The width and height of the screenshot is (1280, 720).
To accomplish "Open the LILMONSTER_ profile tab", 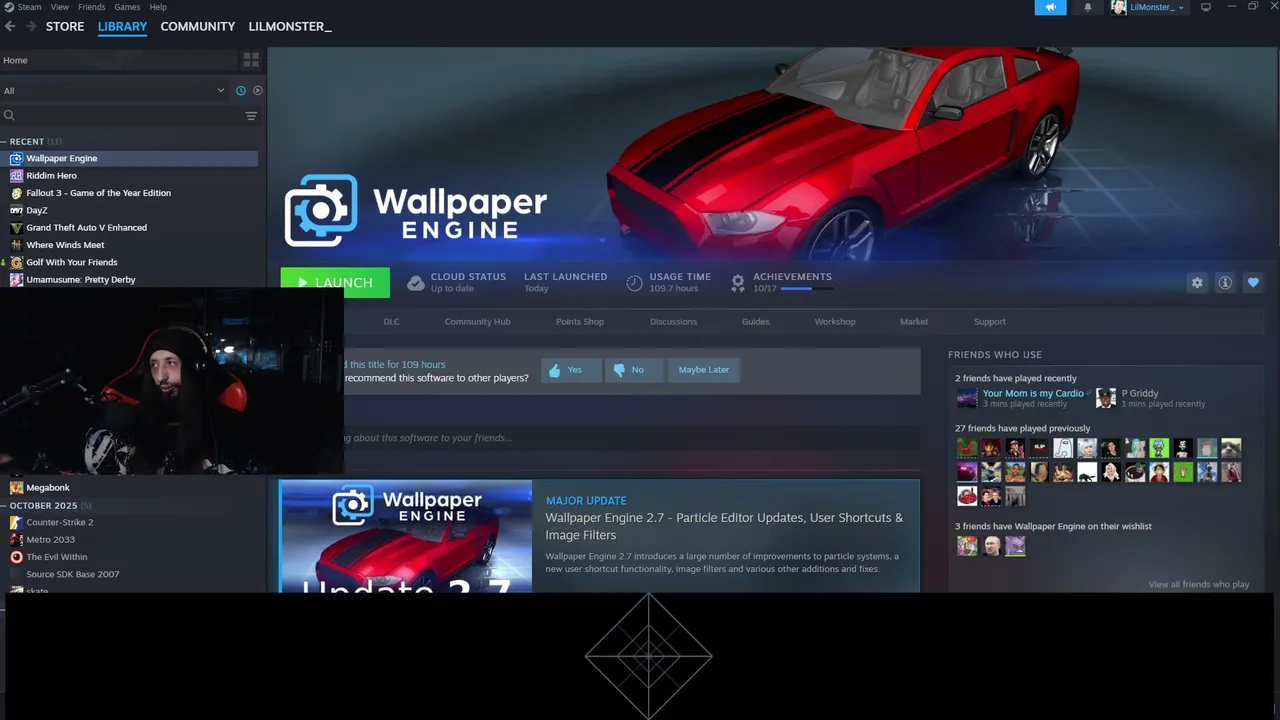I will tap(290, 26).
